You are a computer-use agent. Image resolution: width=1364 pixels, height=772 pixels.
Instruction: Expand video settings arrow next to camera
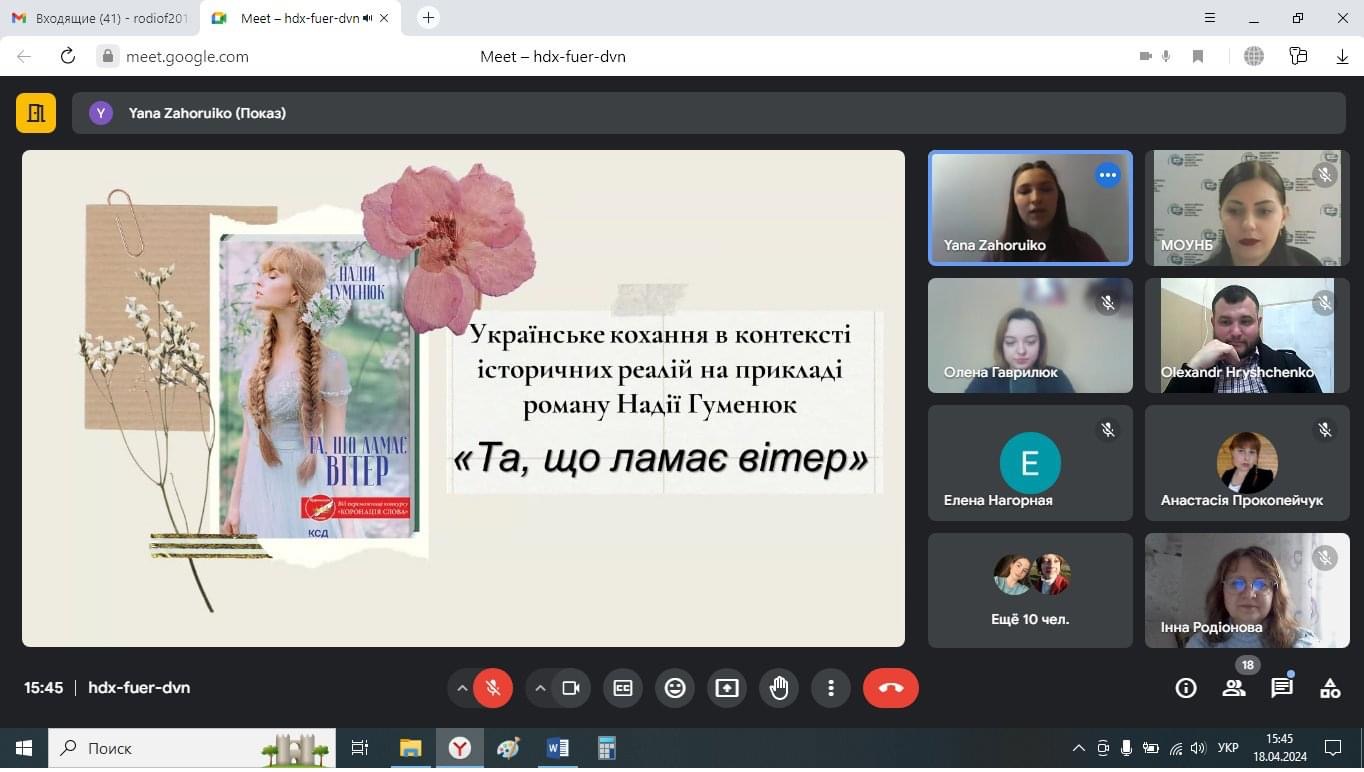(539, 688)
